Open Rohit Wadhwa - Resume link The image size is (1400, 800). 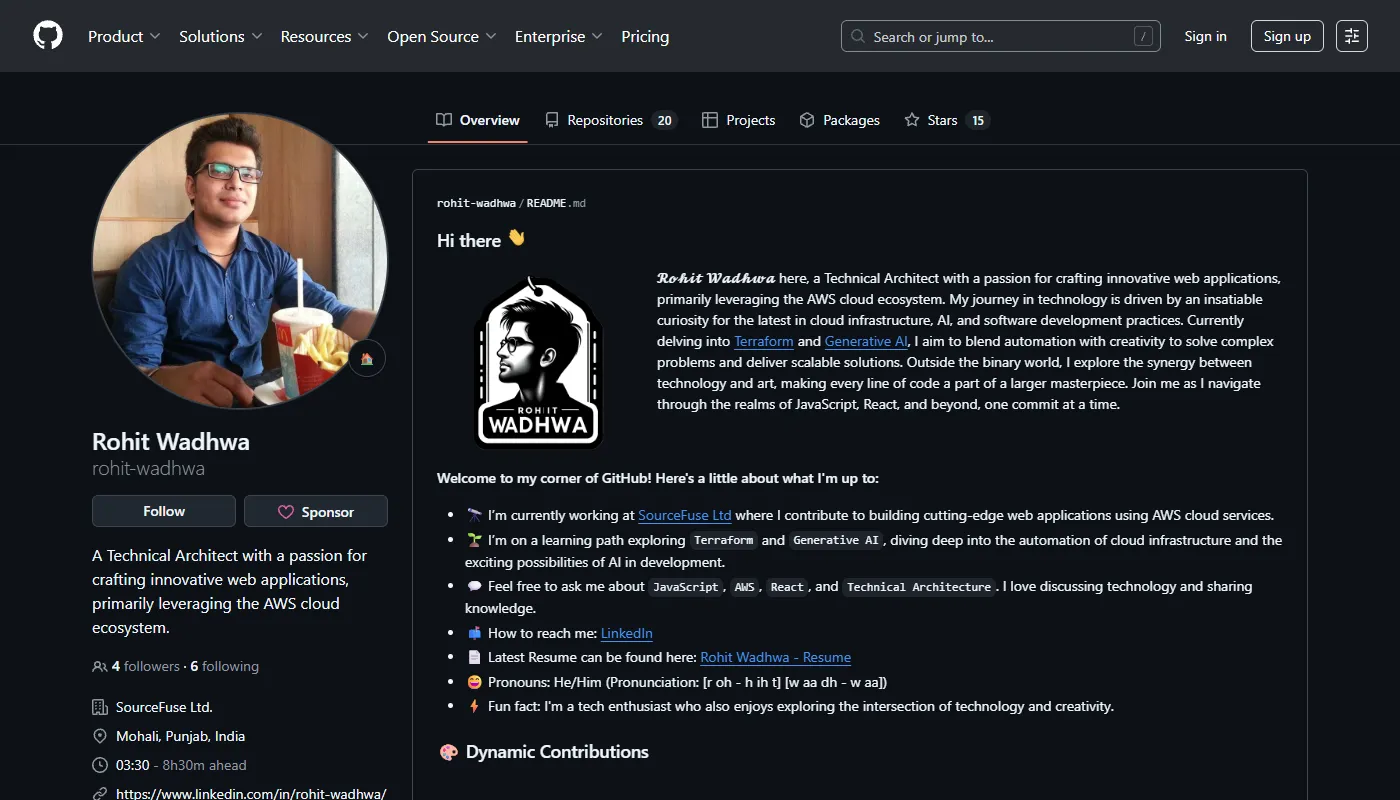click(x=776, y=657)
